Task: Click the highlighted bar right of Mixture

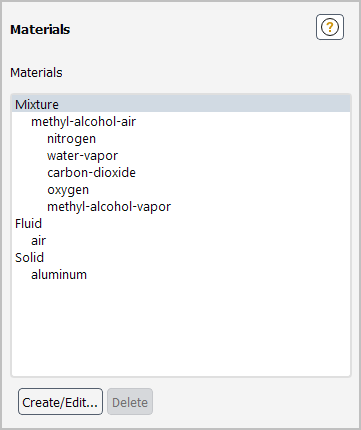Action: click(204, 104)
